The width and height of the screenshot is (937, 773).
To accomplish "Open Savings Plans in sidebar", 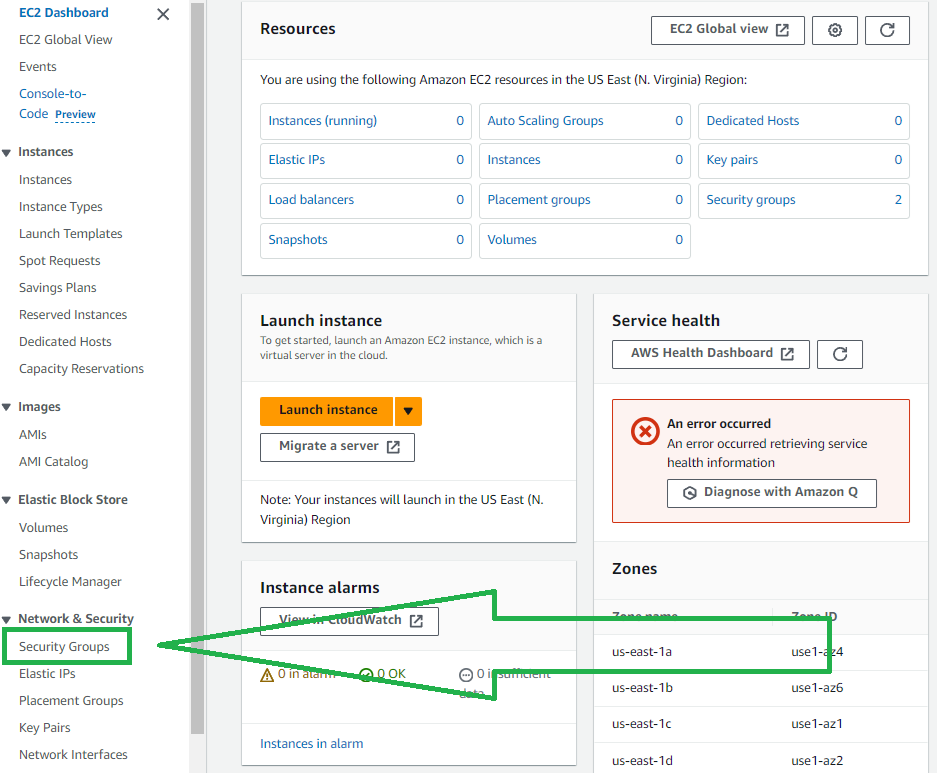I will (x=57, y=287).
